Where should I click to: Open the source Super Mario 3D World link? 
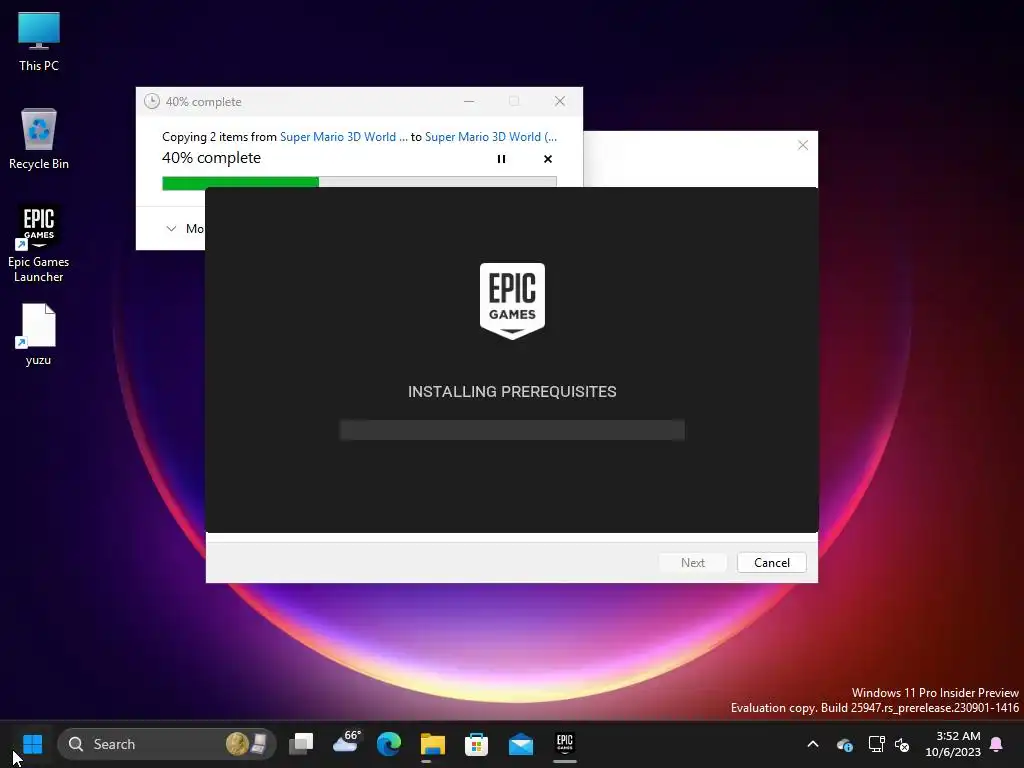tap(344, 136)
